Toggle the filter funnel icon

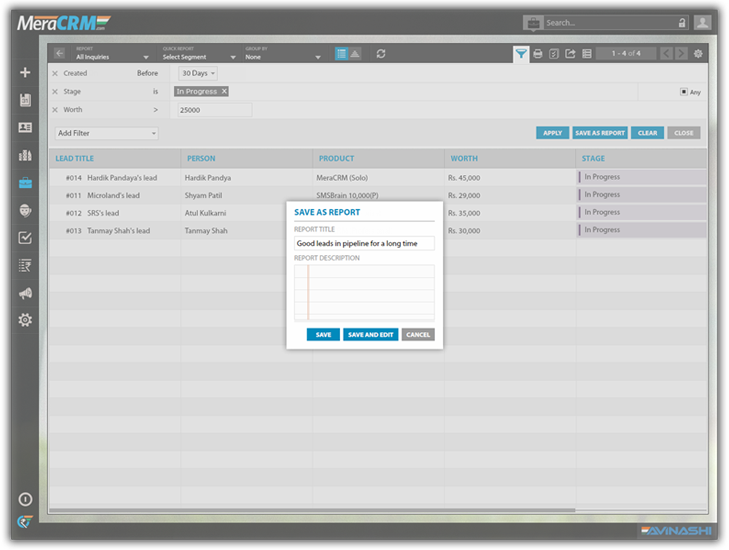(521, 54)
